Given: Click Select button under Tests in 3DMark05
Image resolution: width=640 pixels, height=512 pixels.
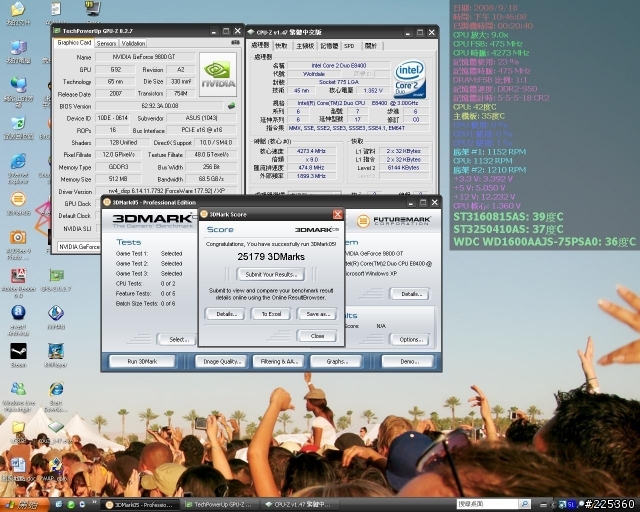Looking at the screenshot, I should tap(177, 339).
